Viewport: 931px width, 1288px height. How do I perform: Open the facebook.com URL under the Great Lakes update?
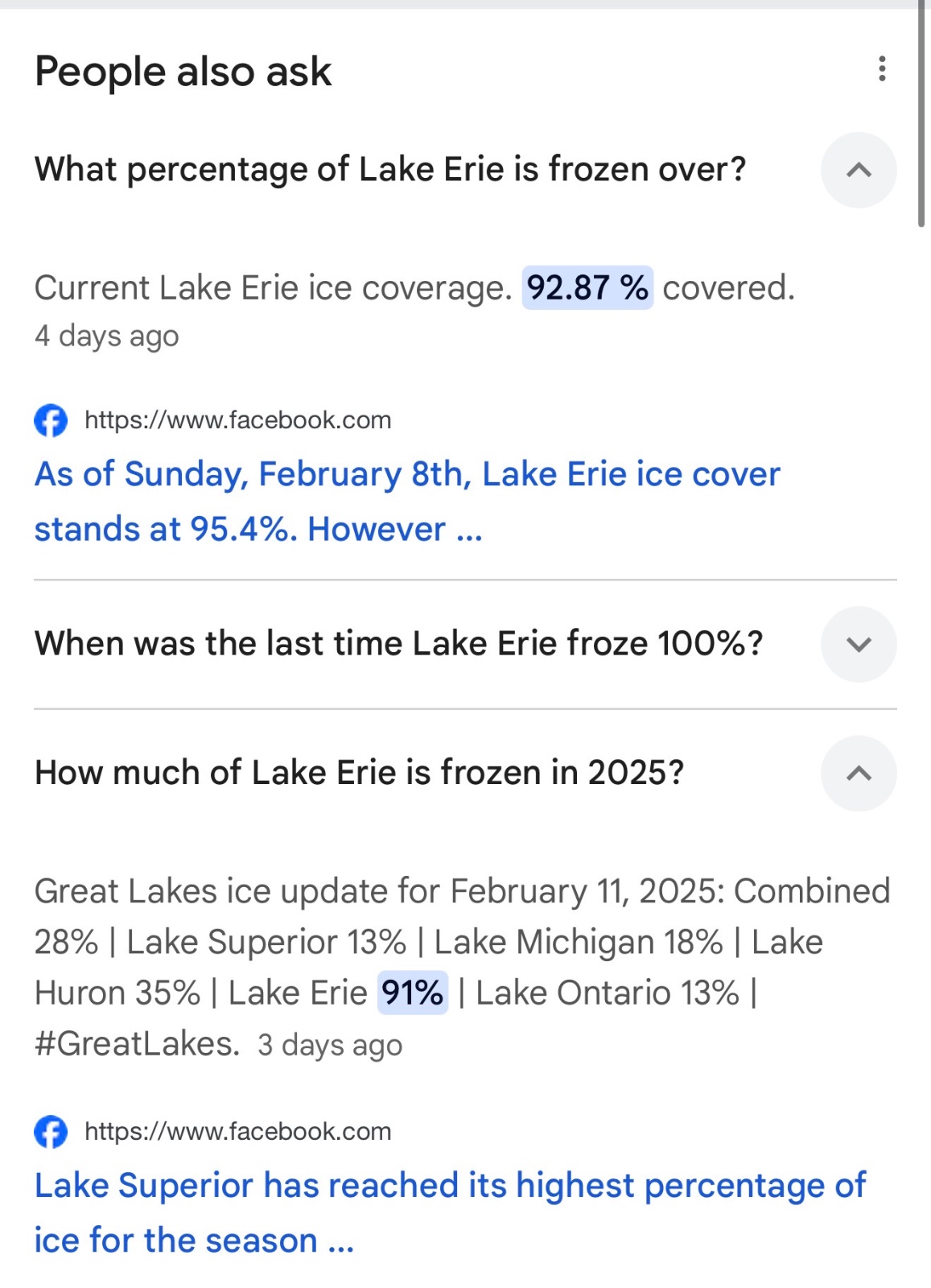tap(237, 1132)
